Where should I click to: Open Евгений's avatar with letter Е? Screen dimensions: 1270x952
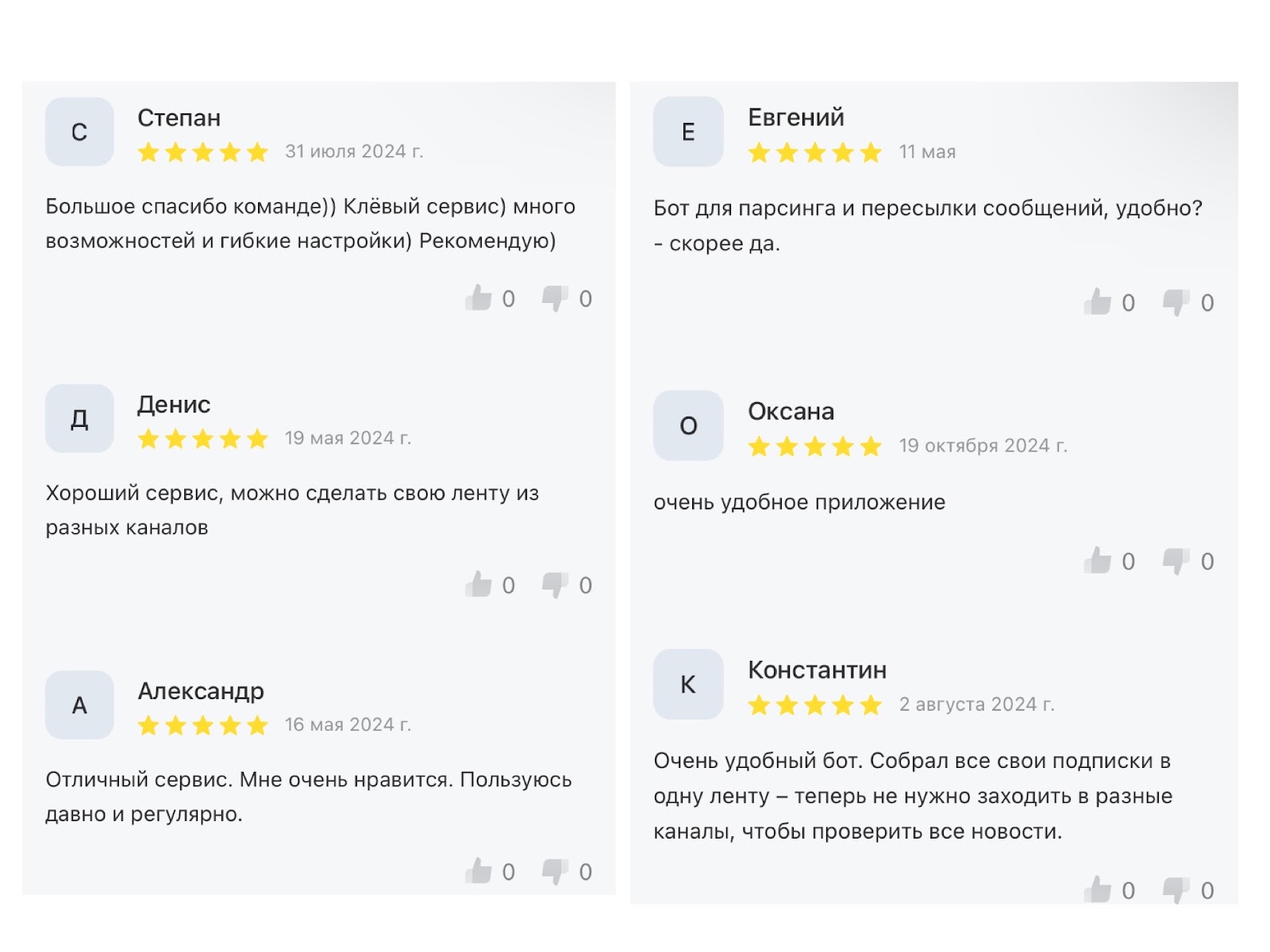pyautogui.click(x=688, y=132)
